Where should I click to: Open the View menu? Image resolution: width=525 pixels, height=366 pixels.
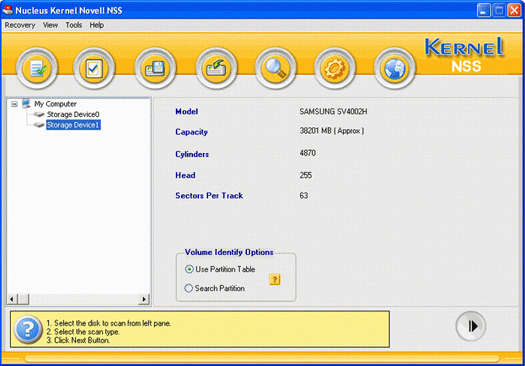[x=50, y=25]
